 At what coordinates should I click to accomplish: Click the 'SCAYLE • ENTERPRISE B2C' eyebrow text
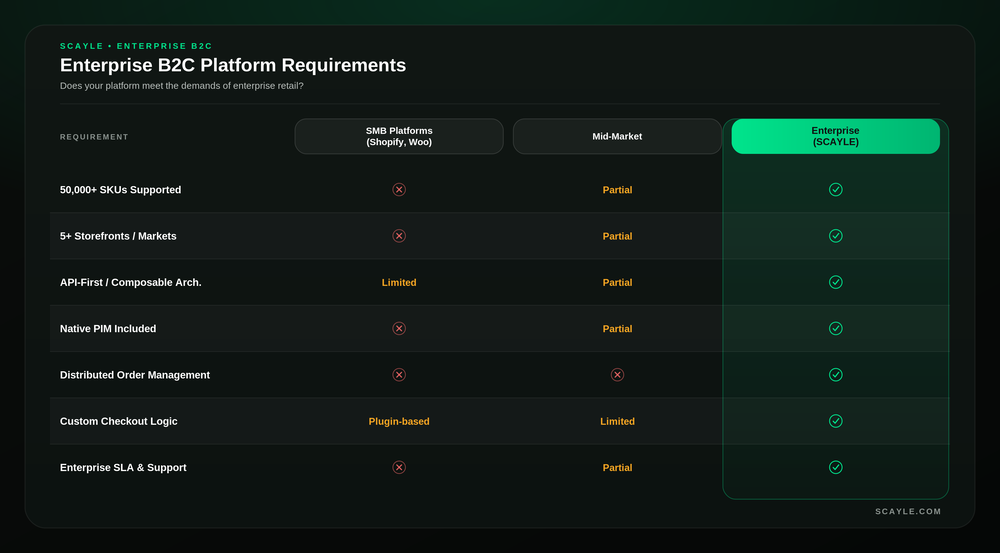pos(136,46)
